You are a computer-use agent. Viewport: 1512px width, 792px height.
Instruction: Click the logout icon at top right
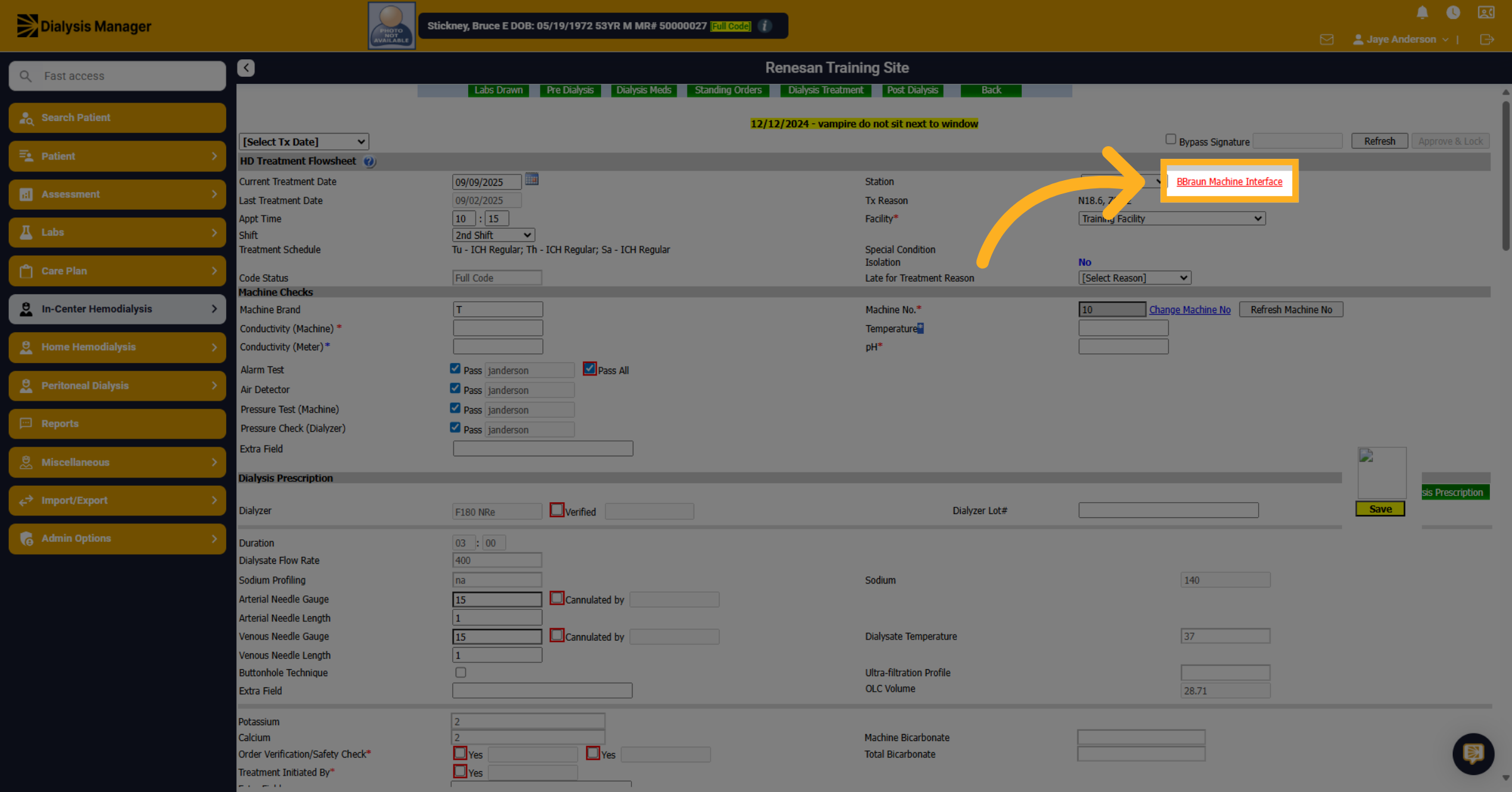[x=1487, y=40]
